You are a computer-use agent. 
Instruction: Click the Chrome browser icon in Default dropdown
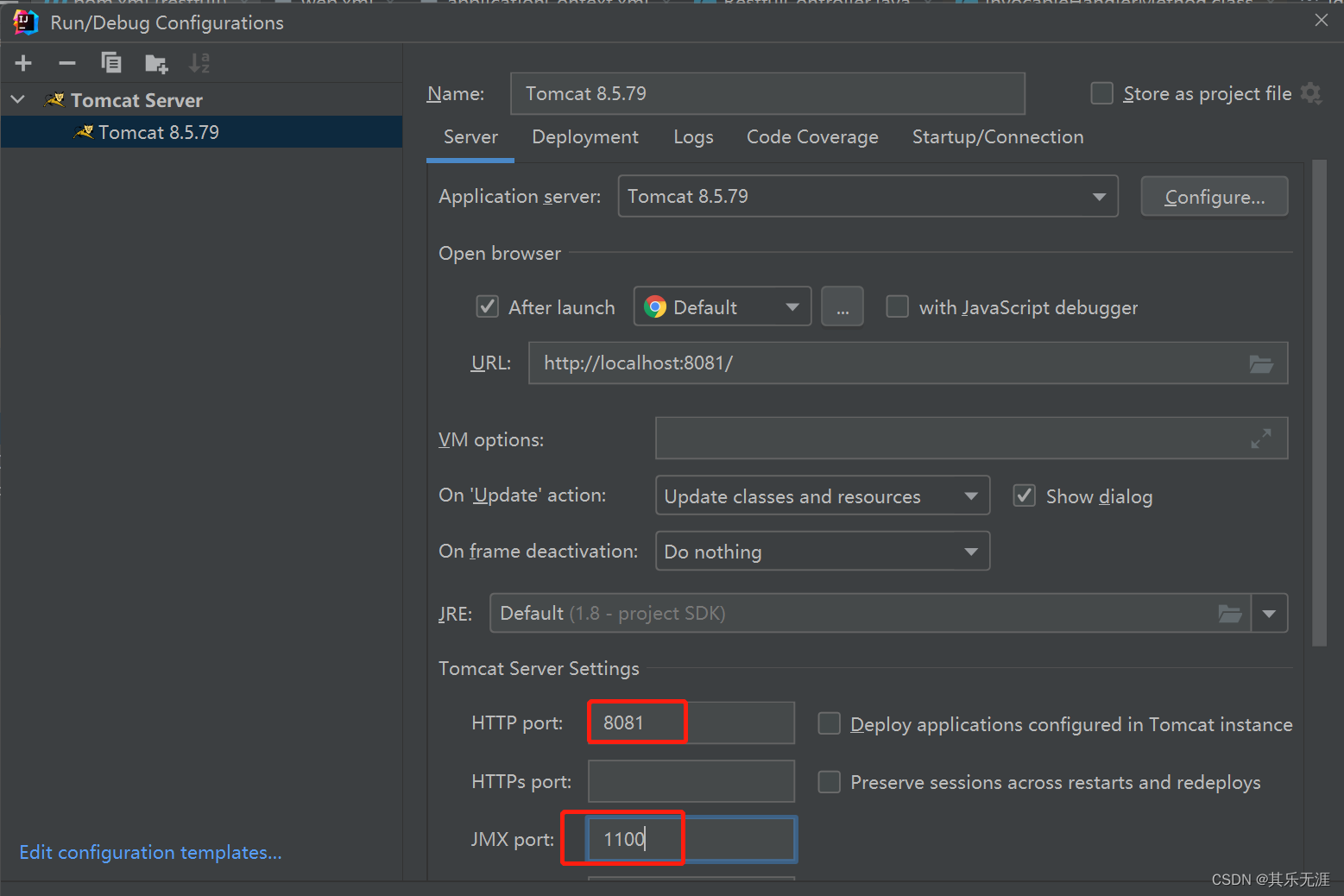[655, 307]
